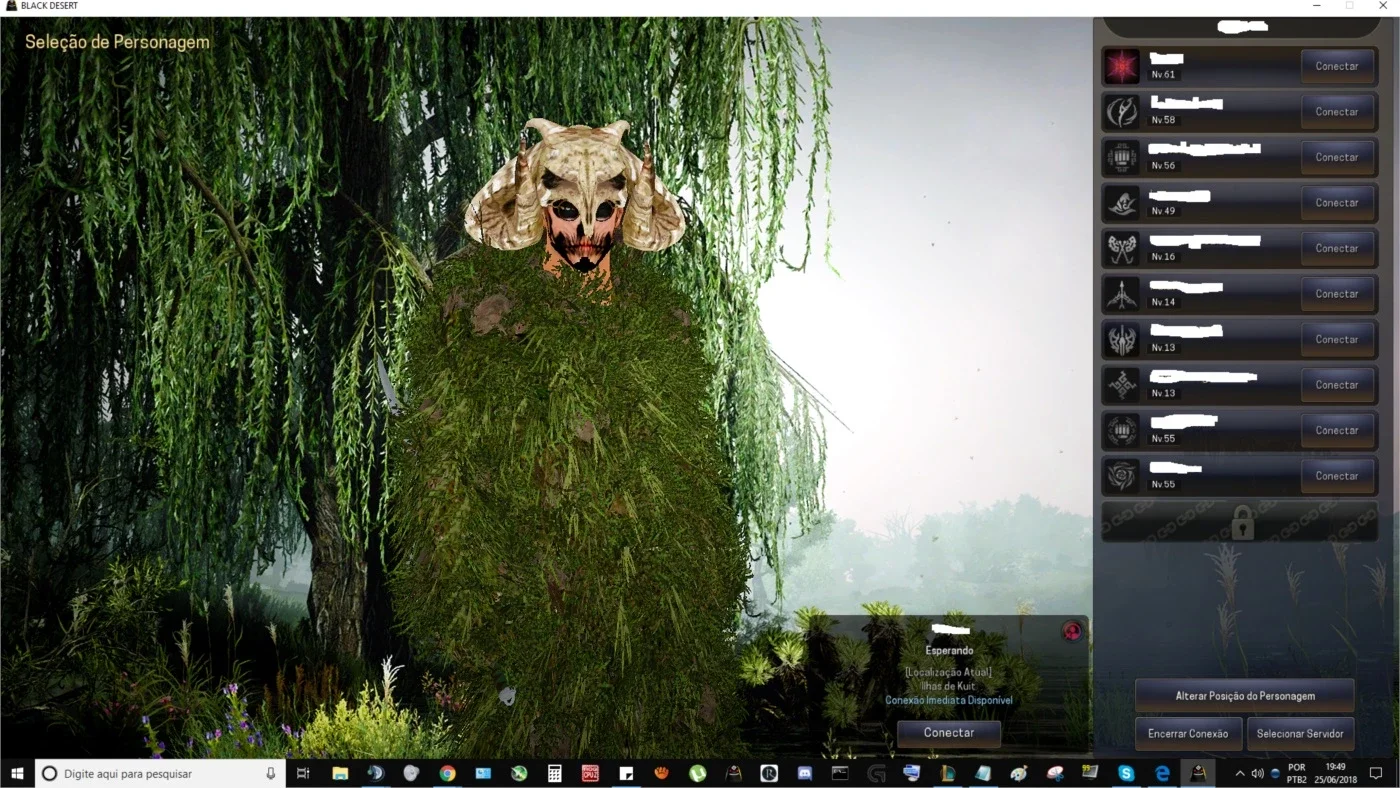Click the Encerrar Conexão button
Viewport: 1400px width, 788px height.
pyautogui.click(x=1188, y=734)
